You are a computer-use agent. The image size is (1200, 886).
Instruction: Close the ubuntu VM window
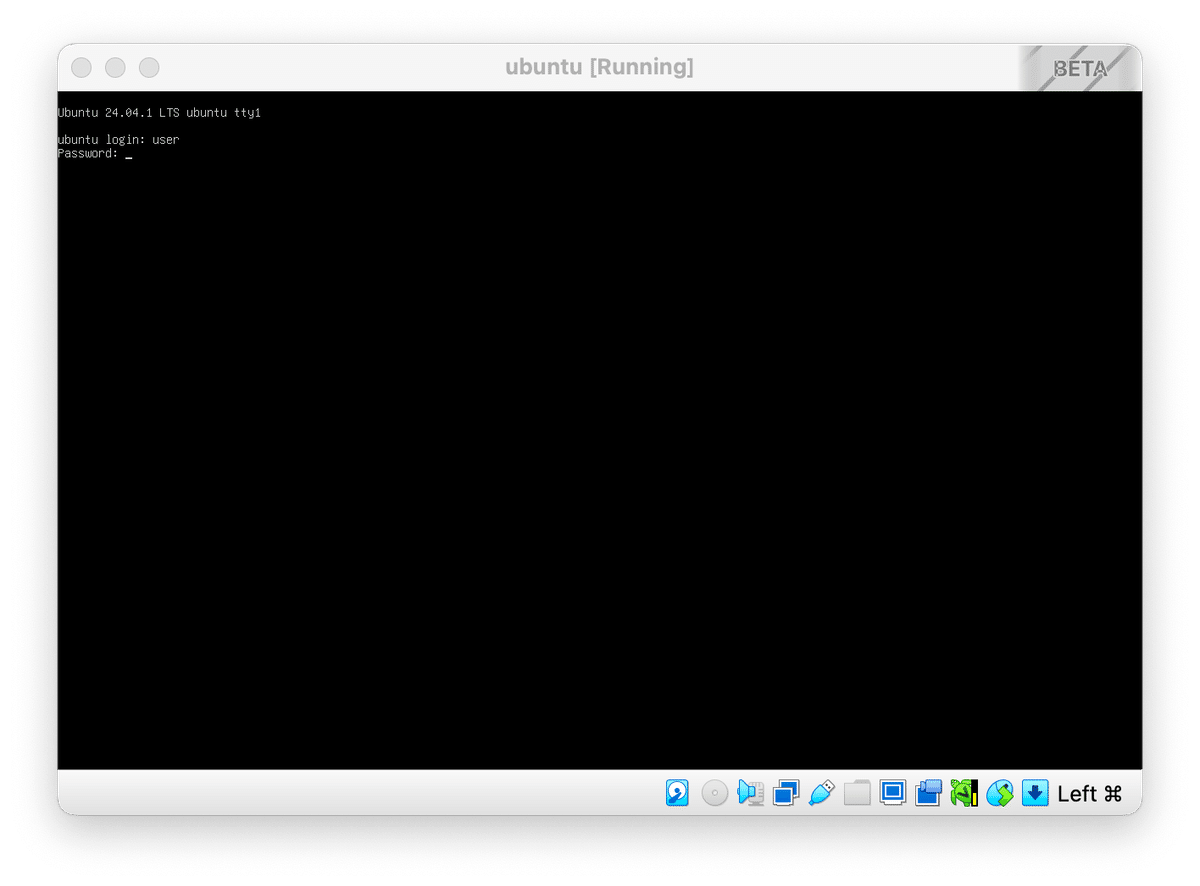(x=82, y=68)
